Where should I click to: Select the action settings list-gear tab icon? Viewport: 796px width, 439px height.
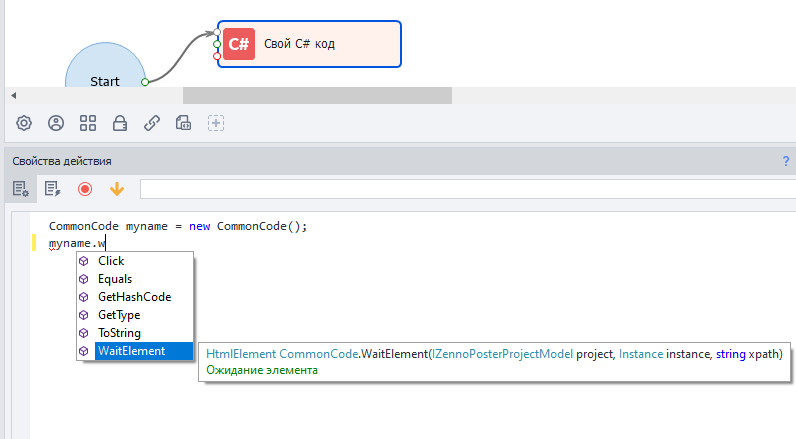click(x=21, y=189)
